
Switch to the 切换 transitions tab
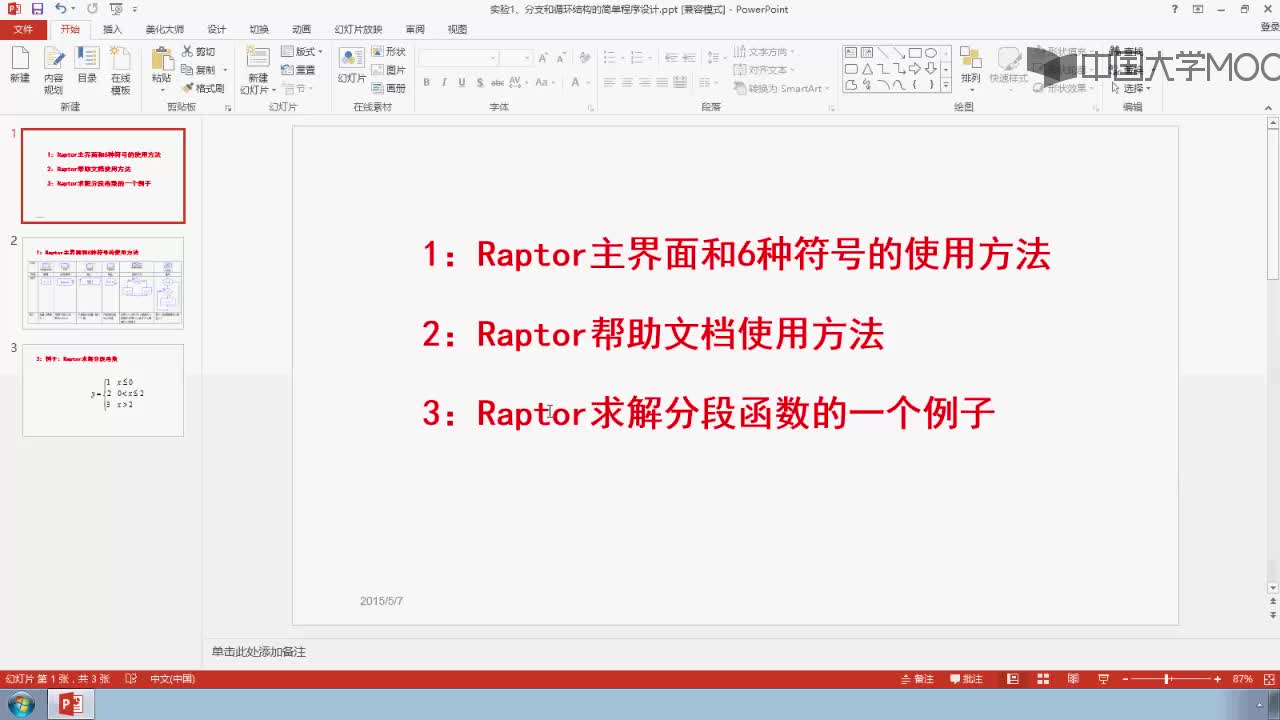258,30
